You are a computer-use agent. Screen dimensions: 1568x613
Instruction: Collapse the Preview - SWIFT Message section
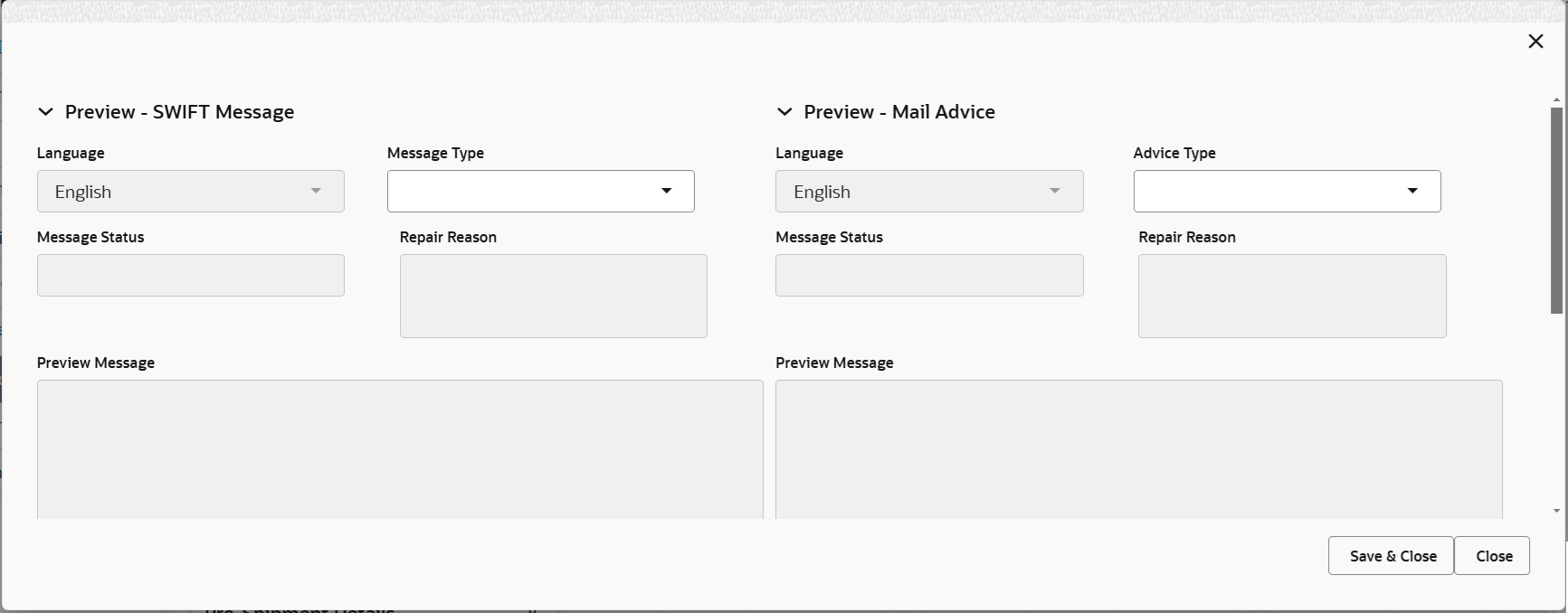pos(45,112)
